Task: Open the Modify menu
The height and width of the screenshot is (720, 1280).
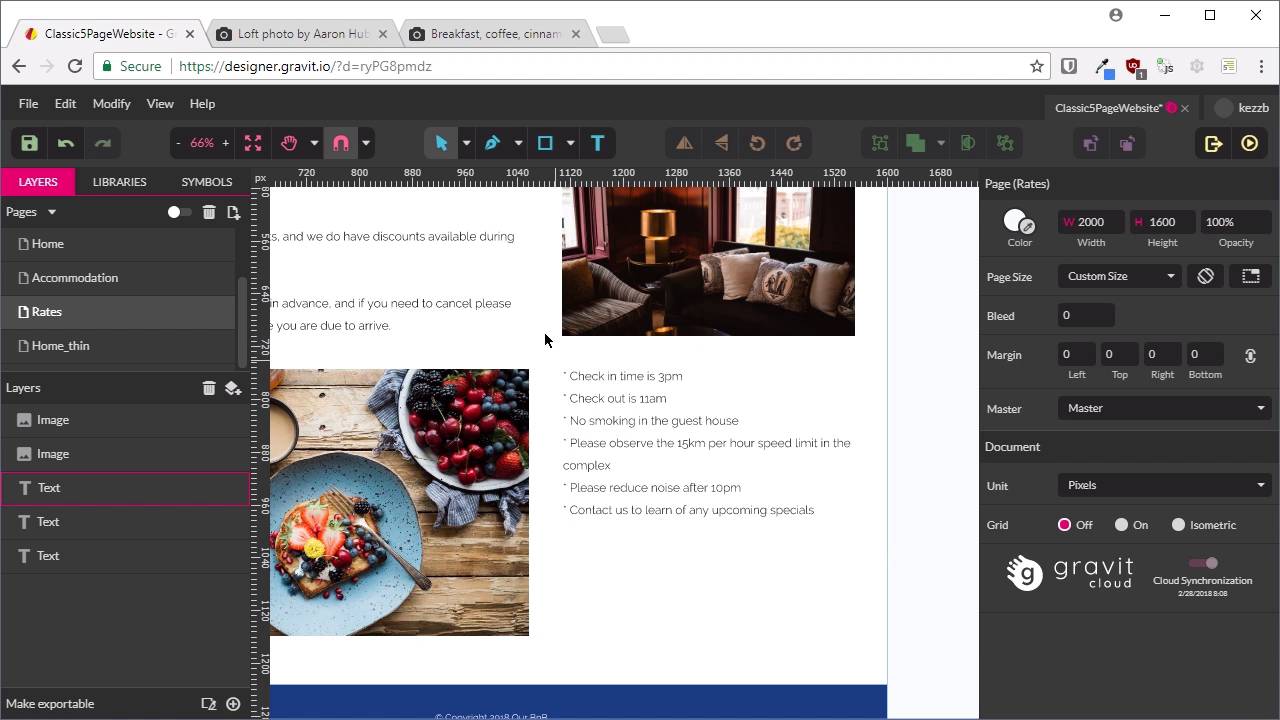Action: pyautogui.click(x=111, y=104)
